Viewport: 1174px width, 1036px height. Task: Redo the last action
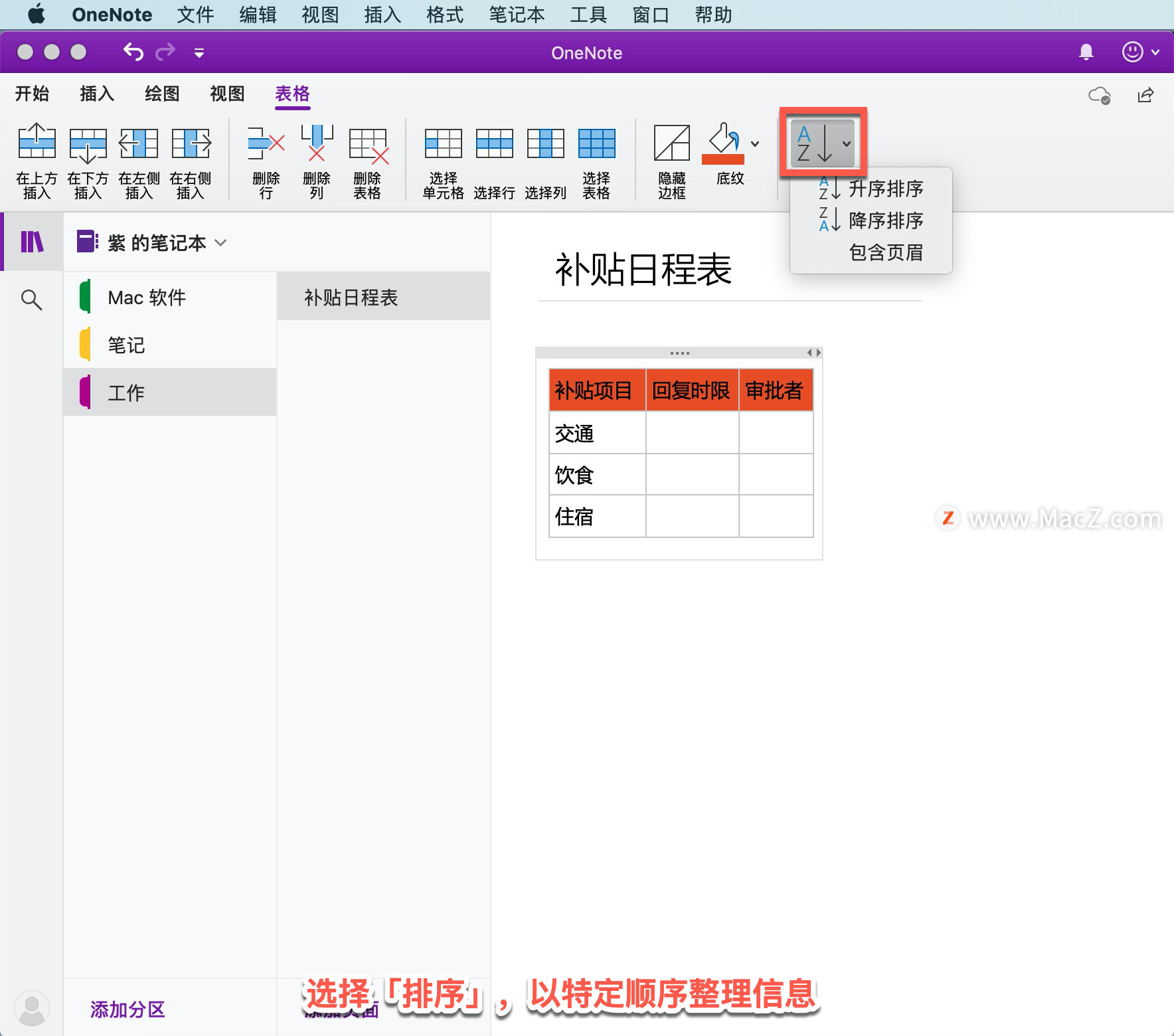point(165,52)
